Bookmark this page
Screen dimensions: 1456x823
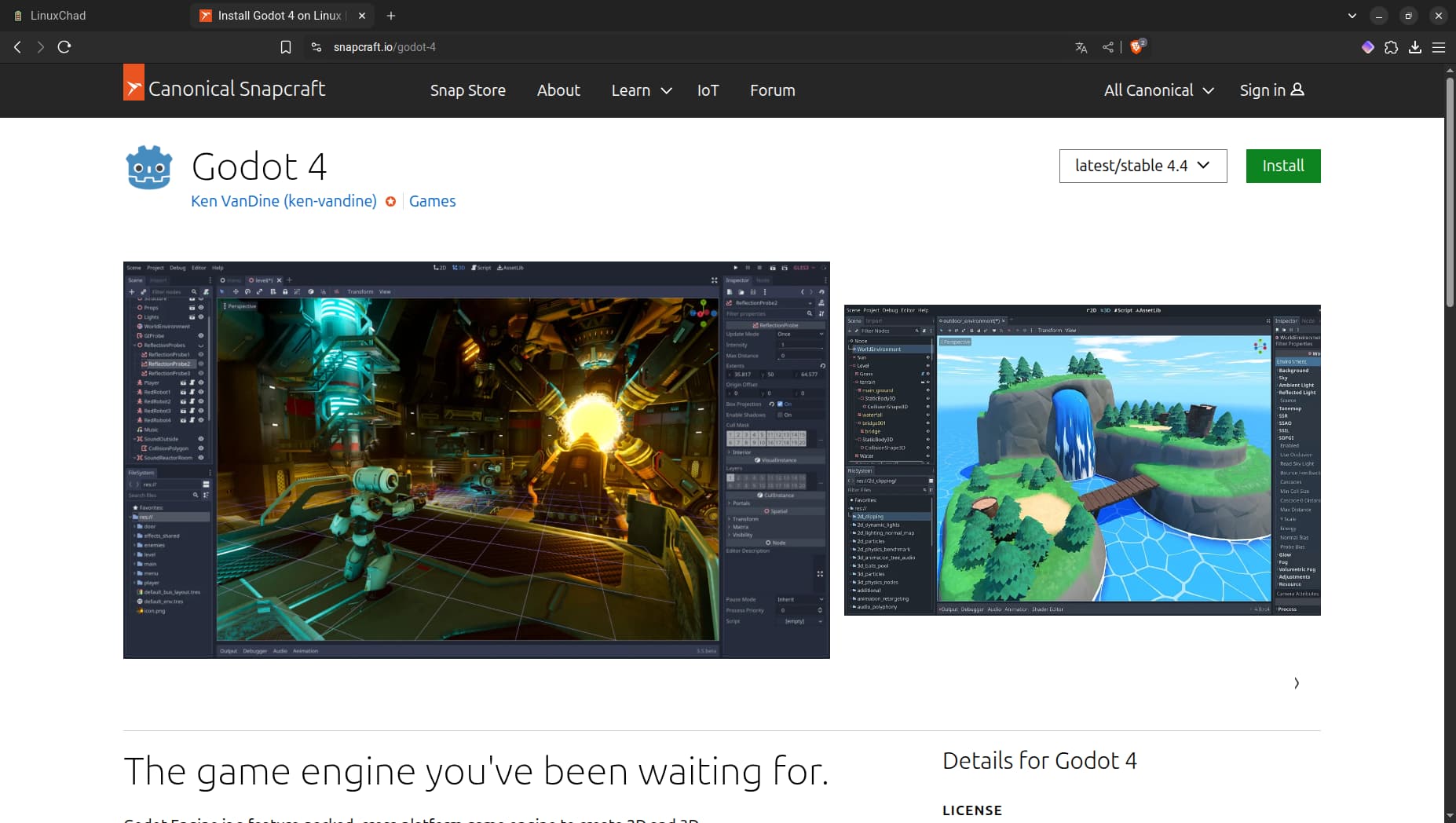coord(286,47)
